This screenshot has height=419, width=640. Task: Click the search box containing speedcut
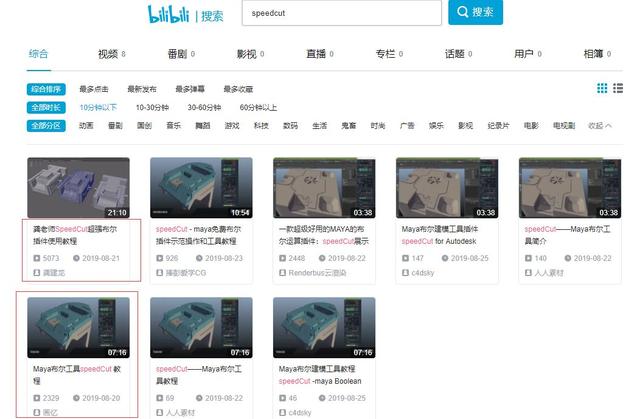coord(342,13)
